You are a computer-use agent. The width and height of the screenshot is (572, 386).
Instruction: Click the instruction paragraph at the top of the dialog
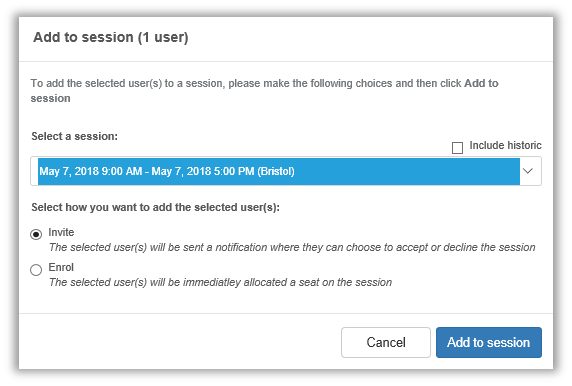pos(264,91)
